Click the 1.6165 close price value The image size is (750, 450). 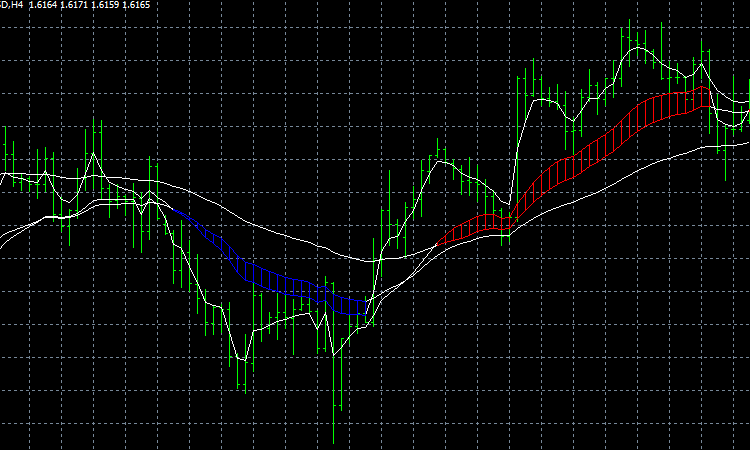pyautogui.click(x=136, y=5)
